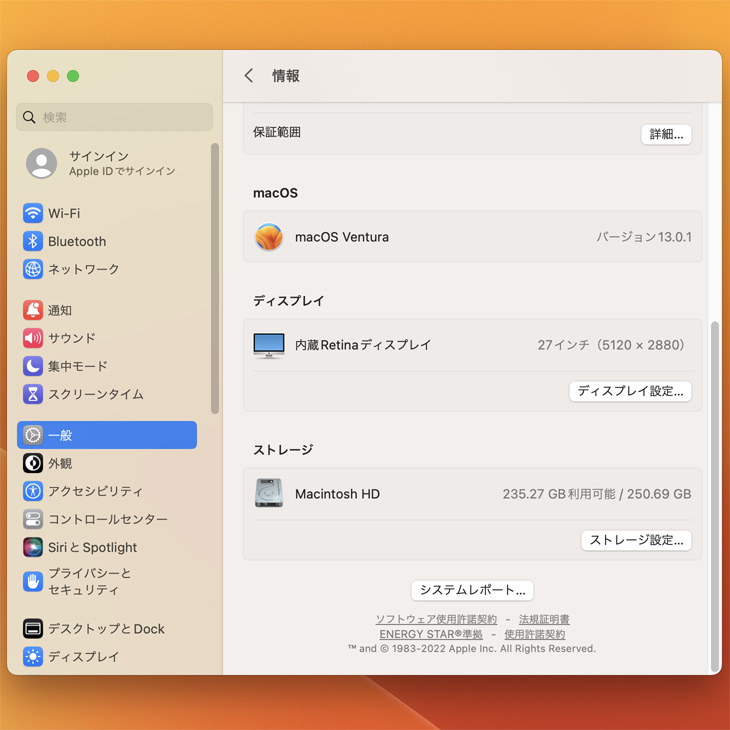Click the main pane vertical scrollbar
Viewport: 730px width, 730px height.
pos(715,496)
